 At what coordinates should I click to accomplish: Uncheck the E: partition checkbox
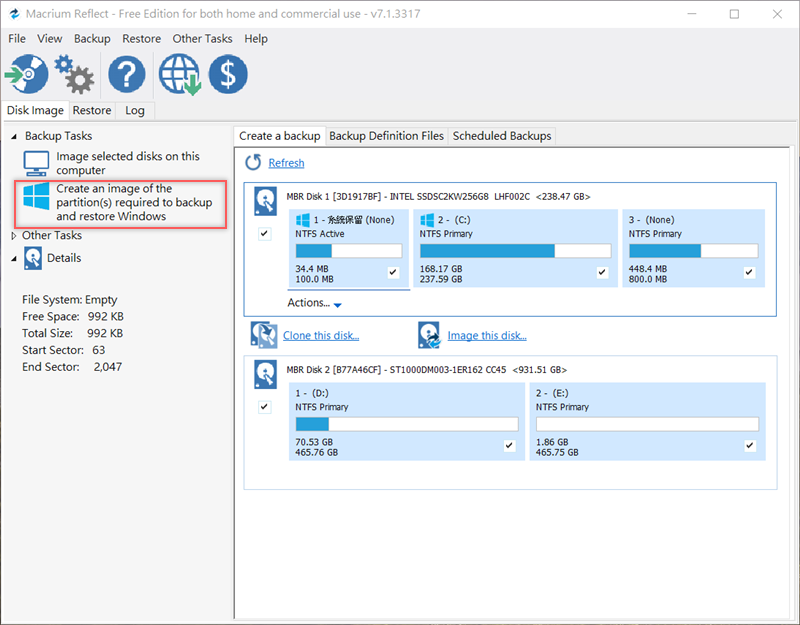click(750, 446)
